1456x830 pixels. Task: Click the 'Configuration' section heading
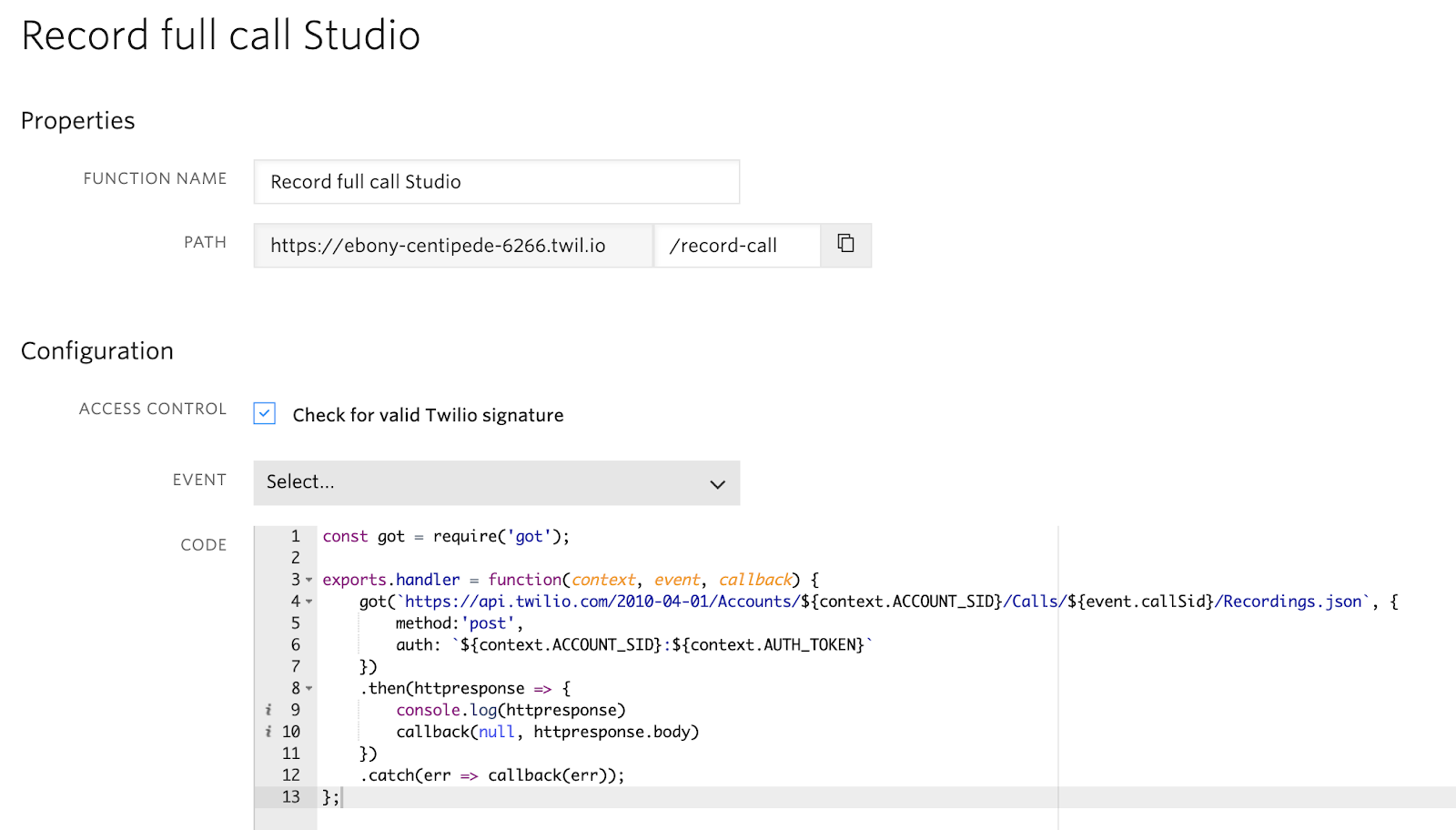pyautogui.click(x=97, y=351)
